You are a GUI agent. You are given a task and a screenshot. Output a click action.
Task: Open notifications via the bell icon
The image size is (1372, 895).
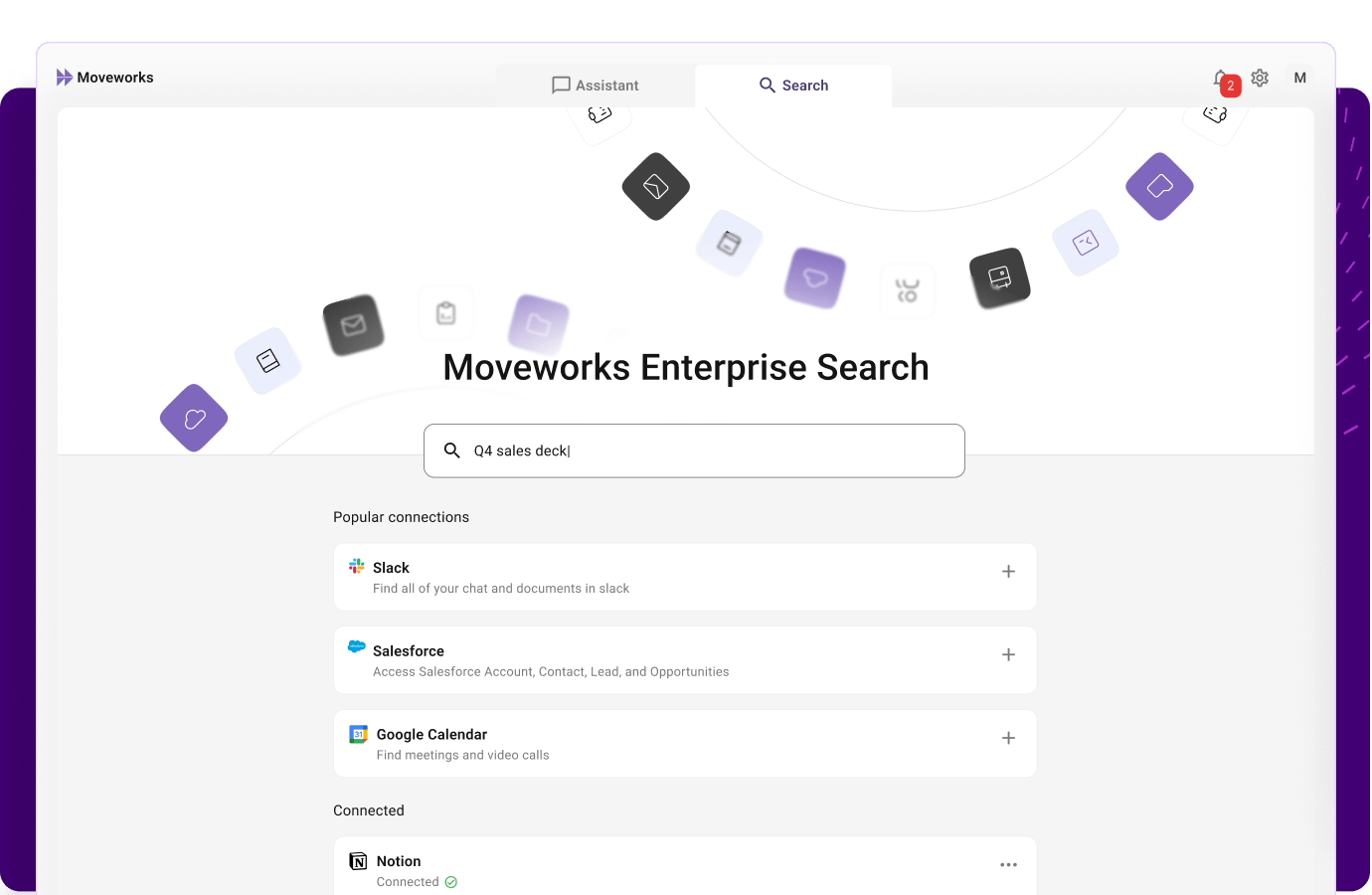pos(1221,78)
